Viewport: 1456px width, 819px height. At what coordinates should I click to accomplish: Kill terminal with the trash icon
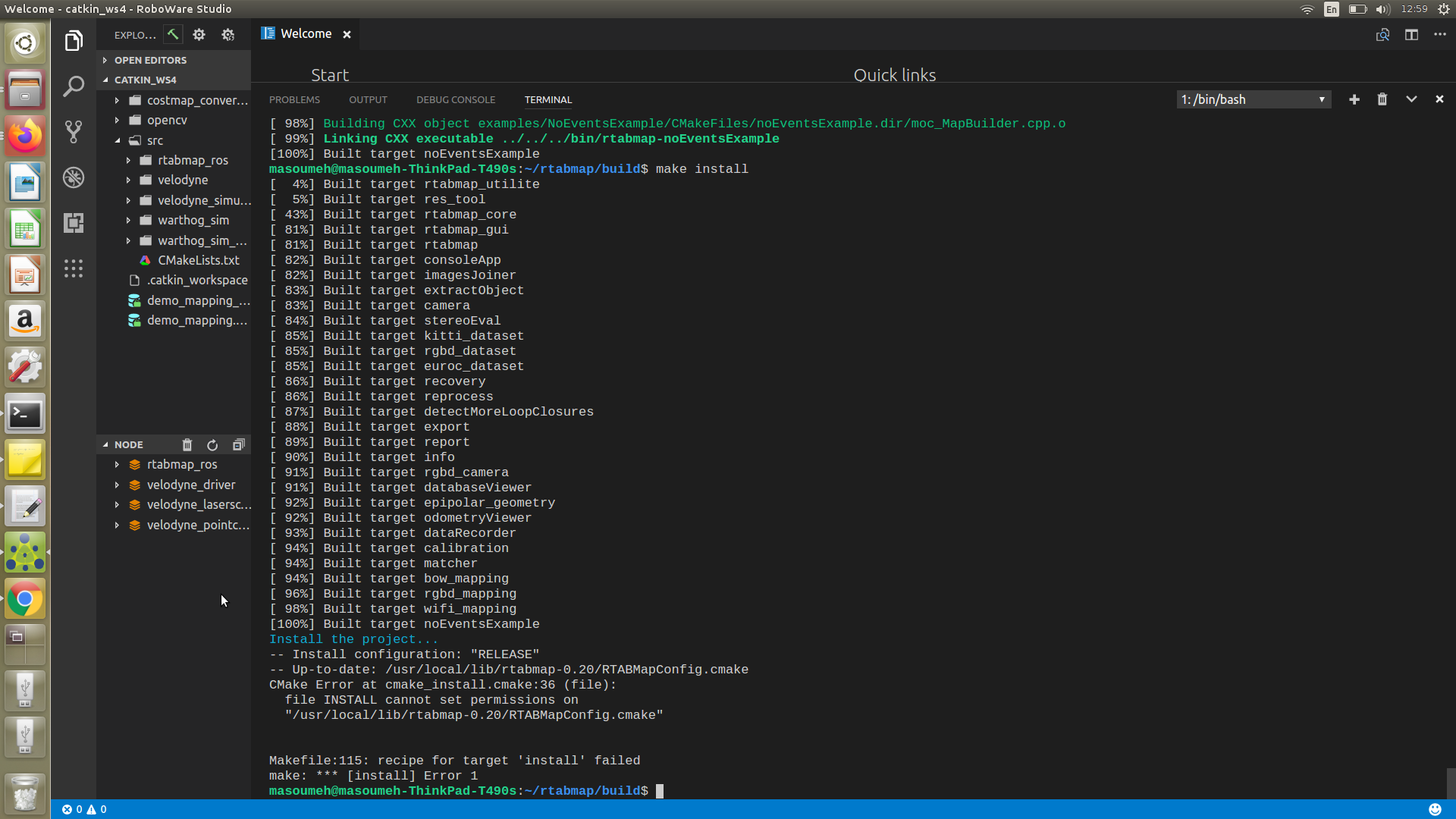(x=1382, y=99)
